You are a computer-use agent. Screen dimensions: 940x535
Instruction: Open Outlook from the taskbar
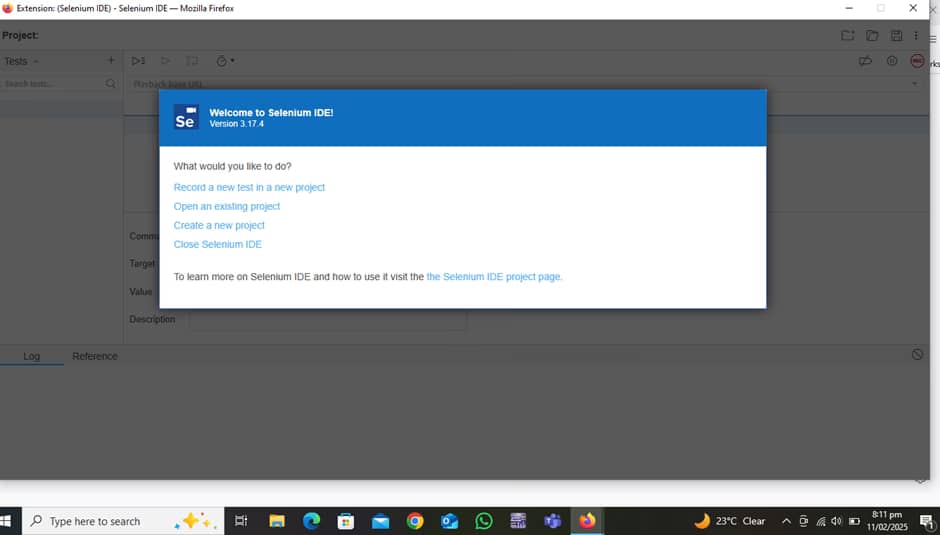pos(450,521)
